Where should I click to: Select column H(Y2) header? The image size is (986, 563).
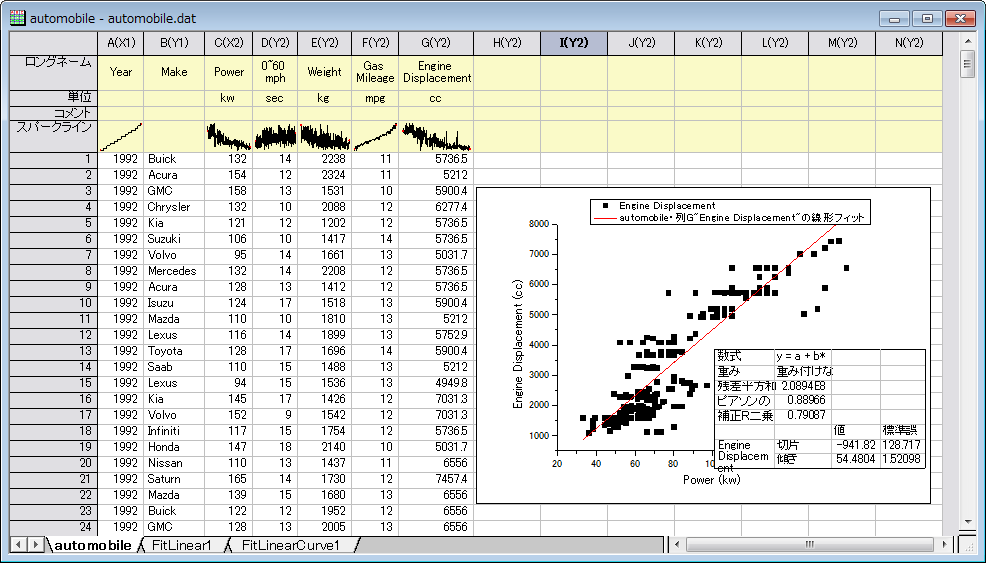(x=507, y=43)
